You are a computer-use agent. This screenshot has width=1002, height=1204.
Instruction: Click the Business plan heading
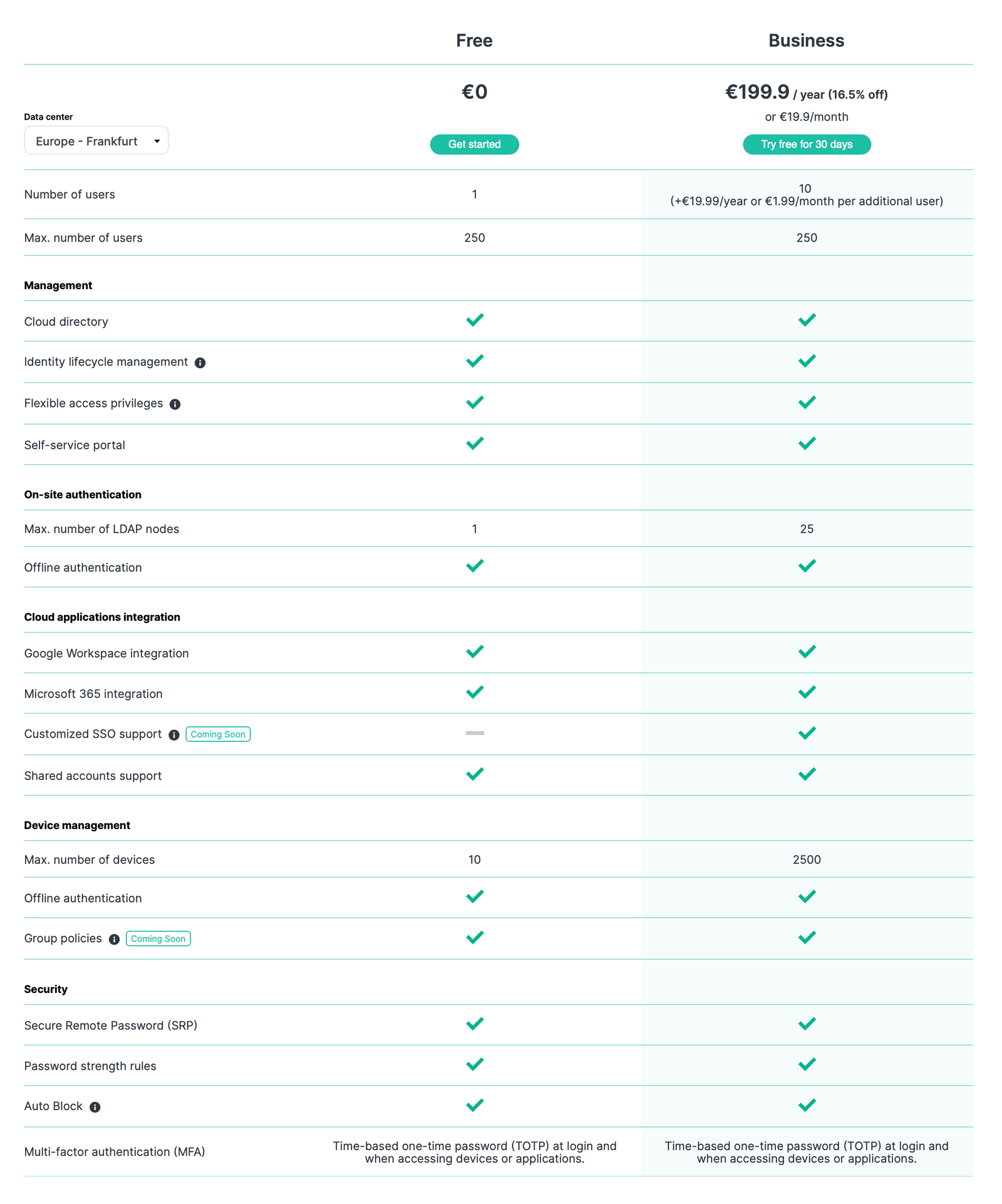806,41
